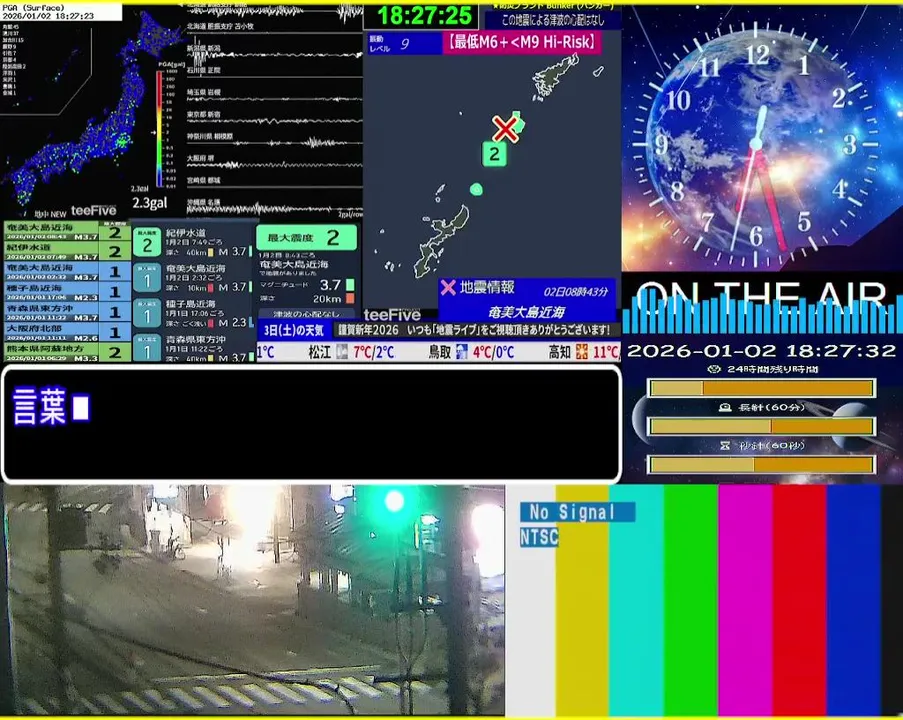Click the magenta bar in color bars pattern

(745, 600)
